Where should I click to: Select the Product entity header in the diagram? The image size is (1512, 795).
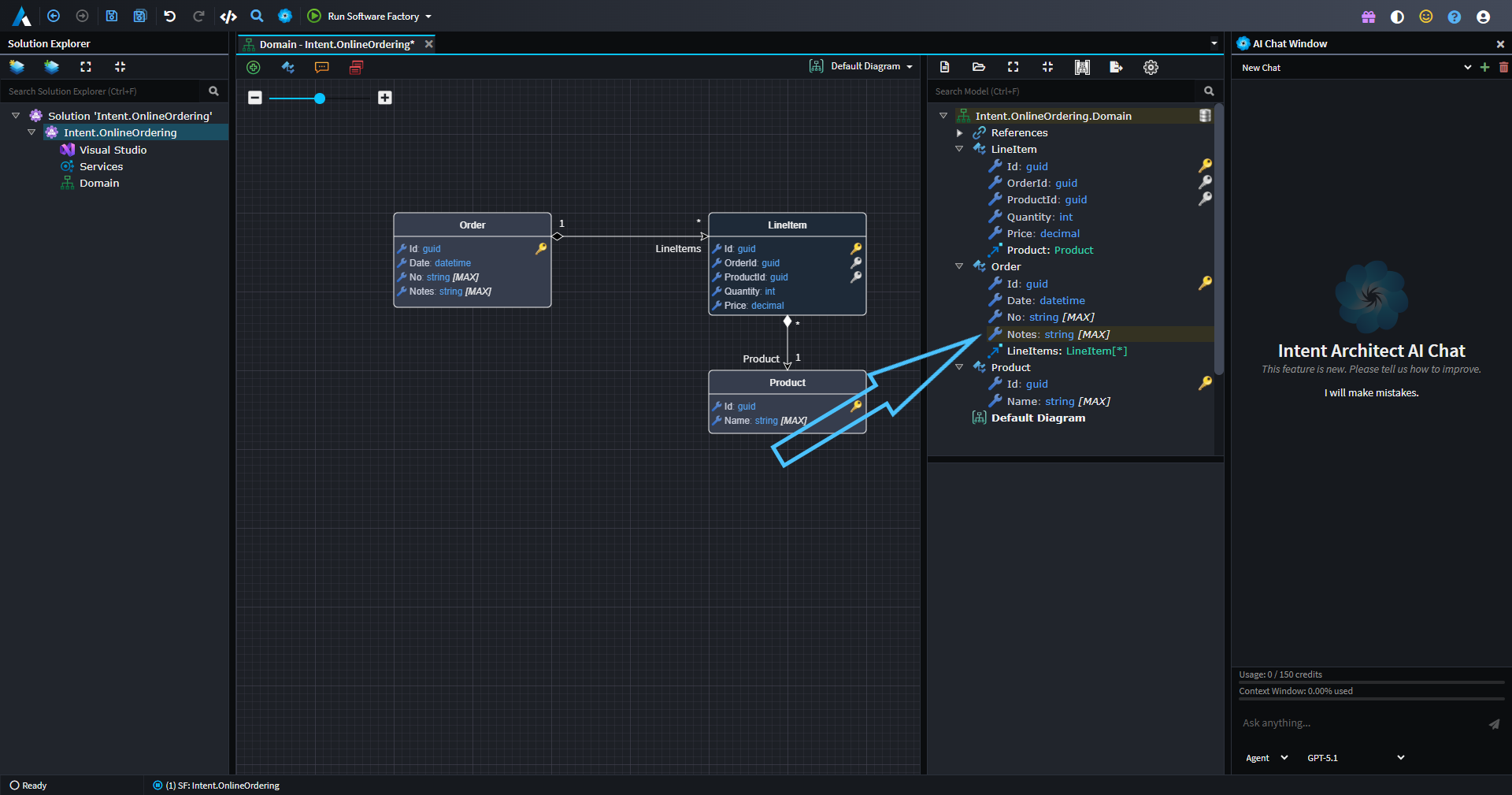[787, 382]
